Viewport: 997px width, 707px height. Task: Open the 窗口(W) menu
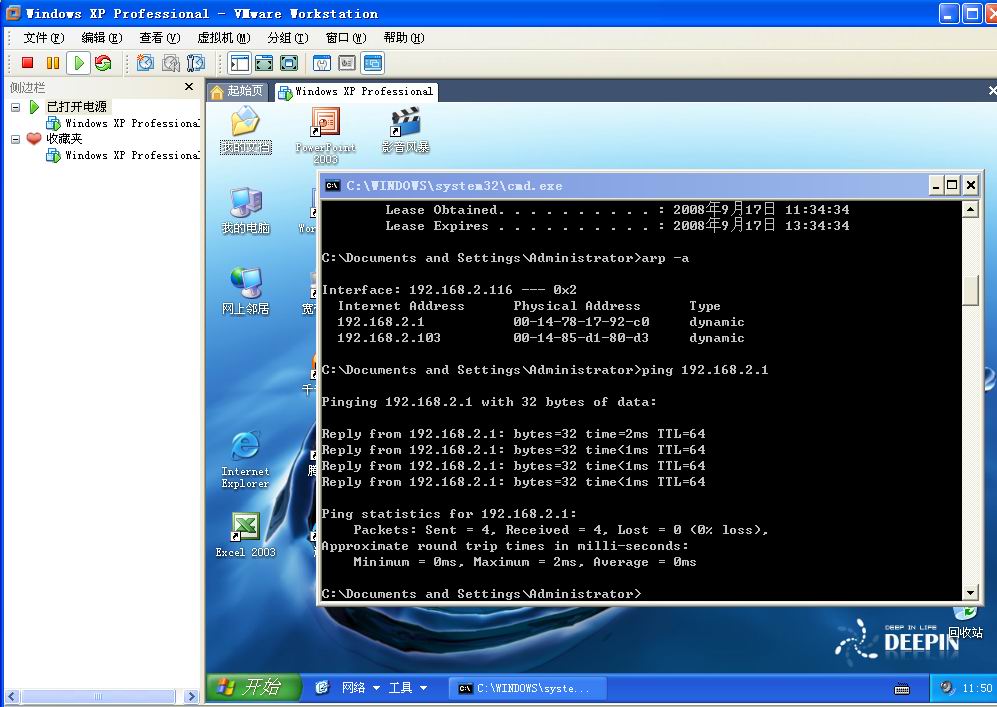[346, 38]
